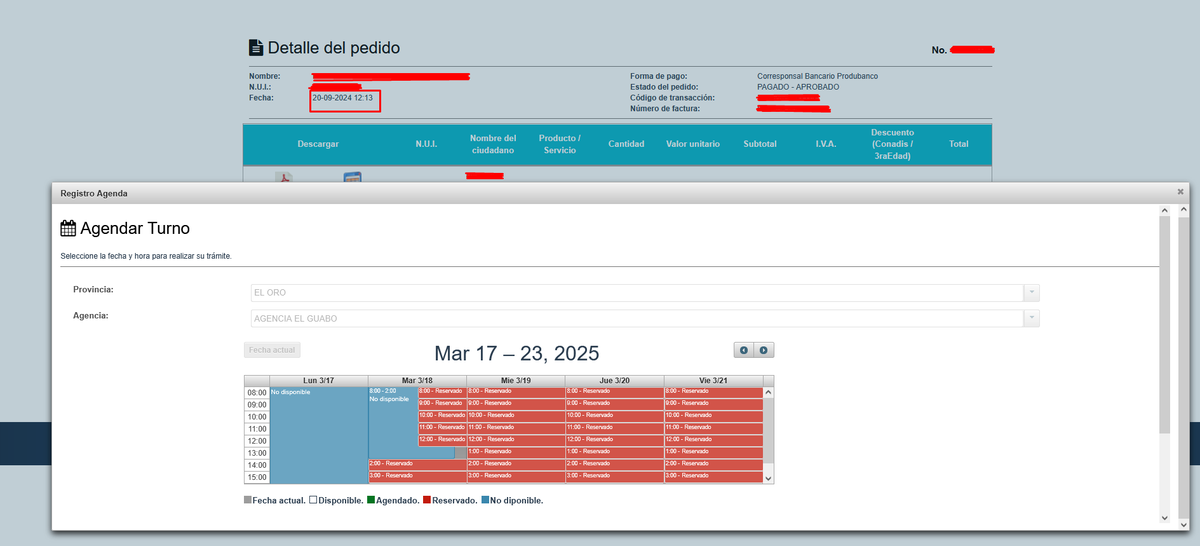Click the calendar grid scroll-up arrow
This screenshot has width=1200, height=546.
point(768,392)
